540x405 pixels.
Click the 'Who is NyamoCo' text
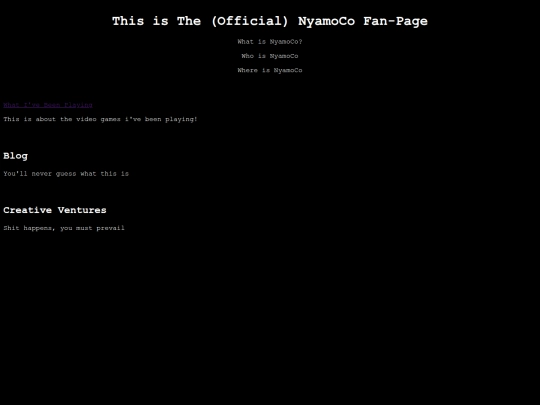pos(270,56)
